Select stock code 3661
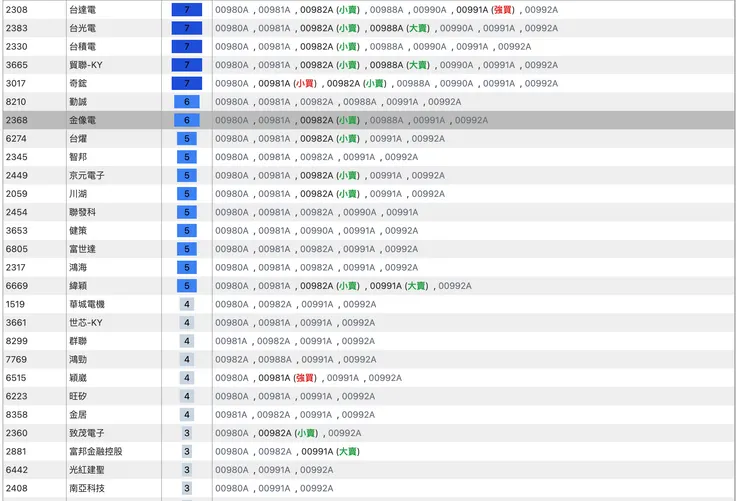 (x=16, y=323)
